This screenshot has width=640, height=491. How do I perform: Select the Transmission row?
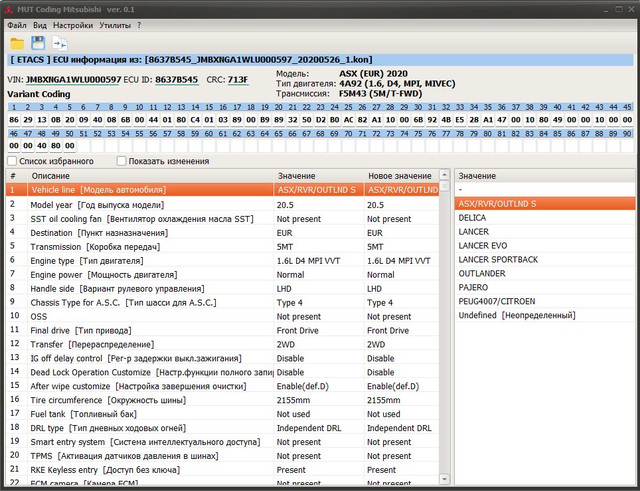pyautogui.click(x=140, y=245)
